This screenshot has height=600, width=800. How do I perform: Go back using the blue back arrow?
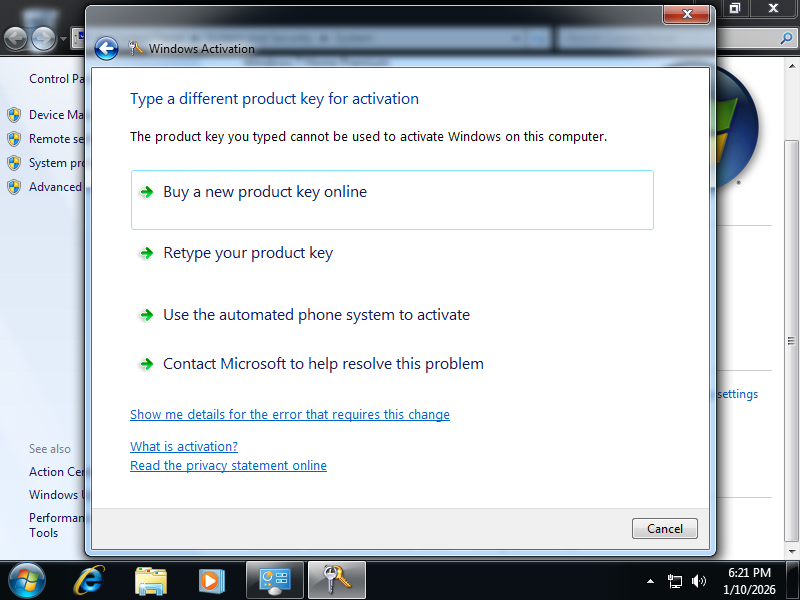click(x=106, y=49)
